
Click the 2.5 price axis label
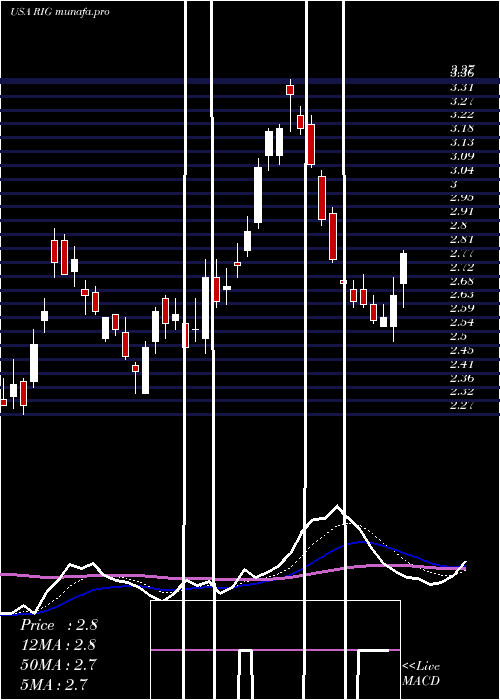pyautogui.click(x=458, y=336)
